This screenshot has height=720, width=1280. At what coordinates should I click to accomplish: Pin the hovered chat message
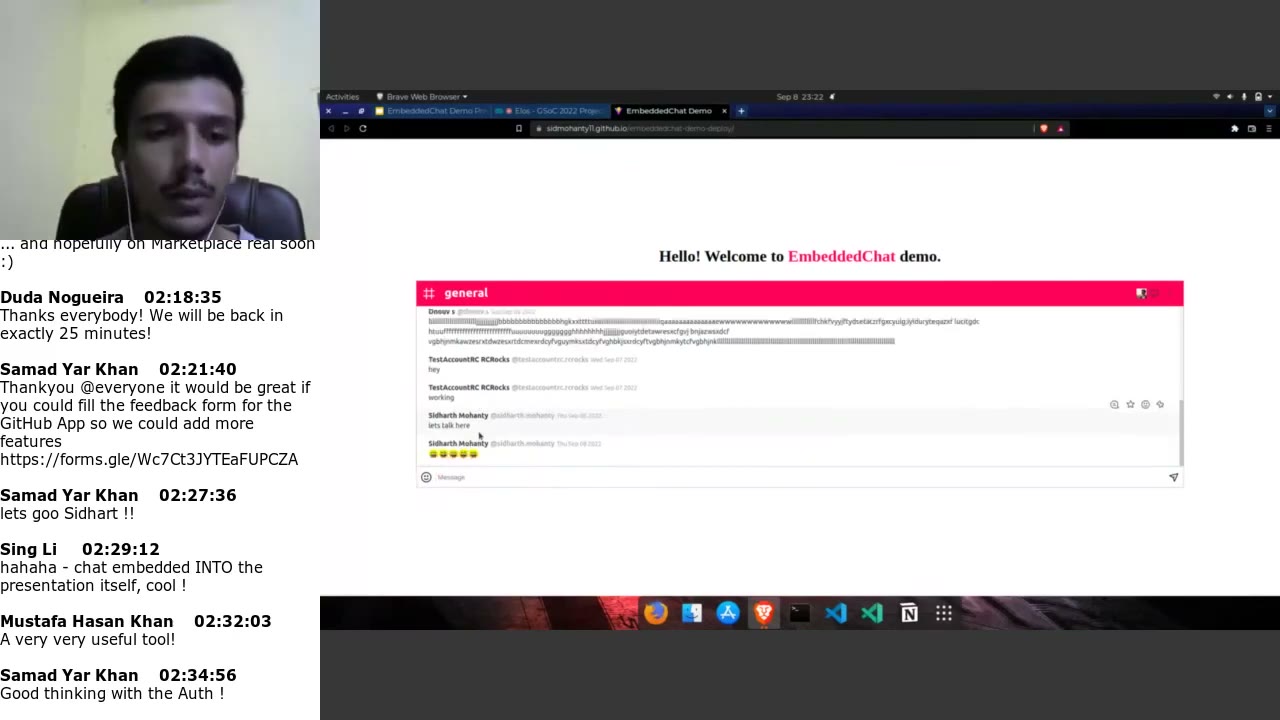(x=1160, y=404)
